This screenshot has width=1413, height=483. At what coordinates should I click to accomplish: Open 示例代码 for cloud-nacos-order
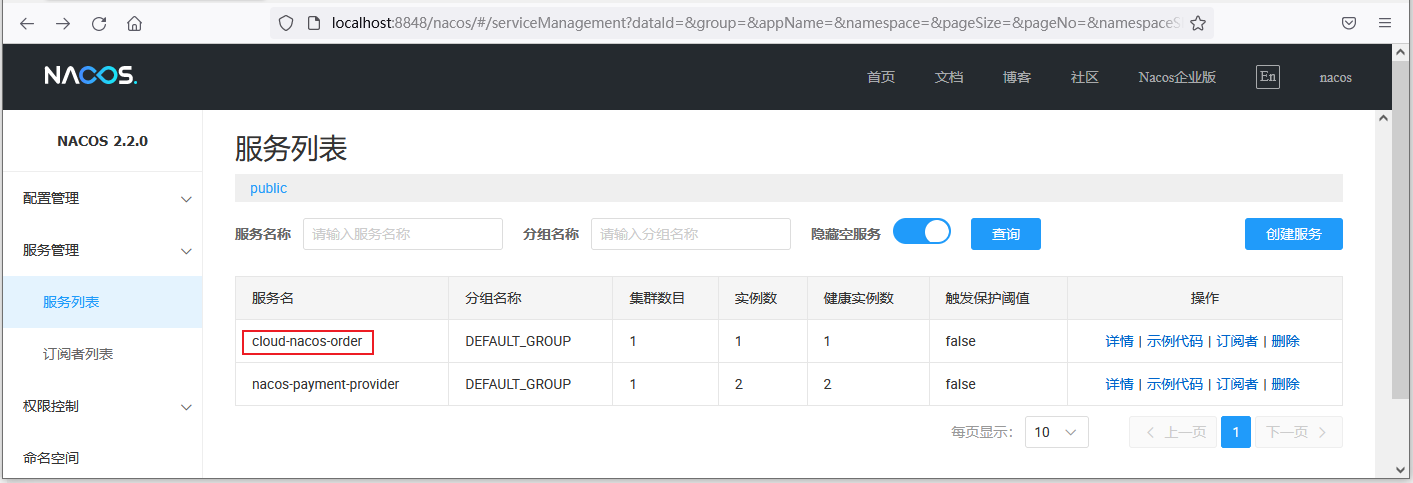(x=1175, y=341)
